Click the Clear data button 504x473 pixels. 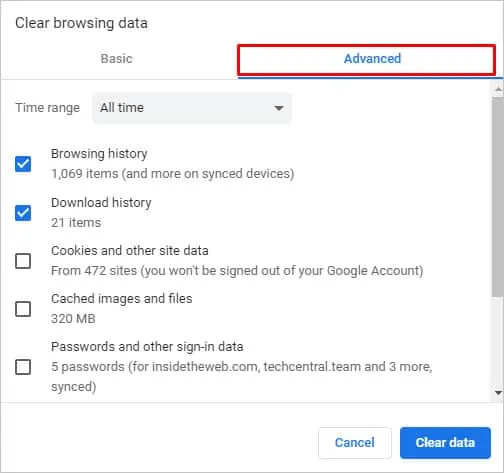445,443
